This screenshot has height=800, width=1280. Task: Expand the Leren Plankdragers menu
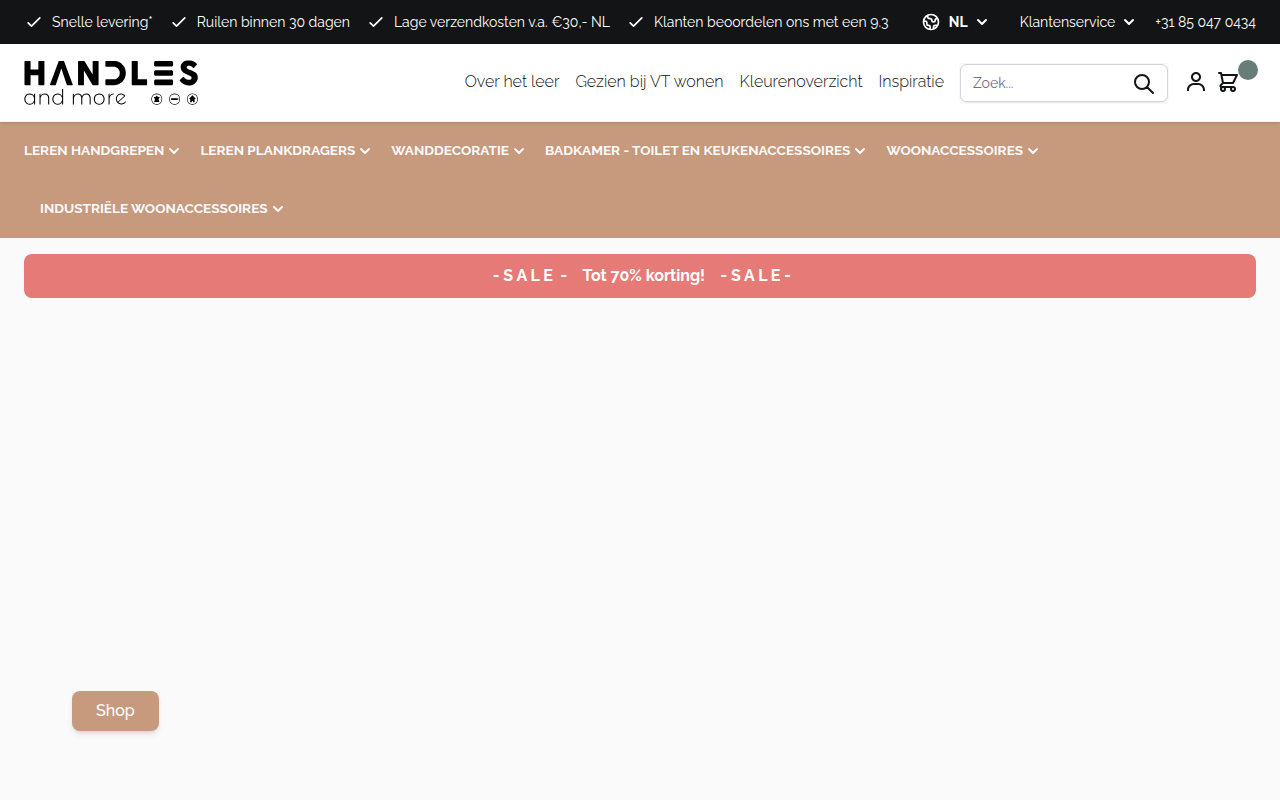[x=285, y=151]
